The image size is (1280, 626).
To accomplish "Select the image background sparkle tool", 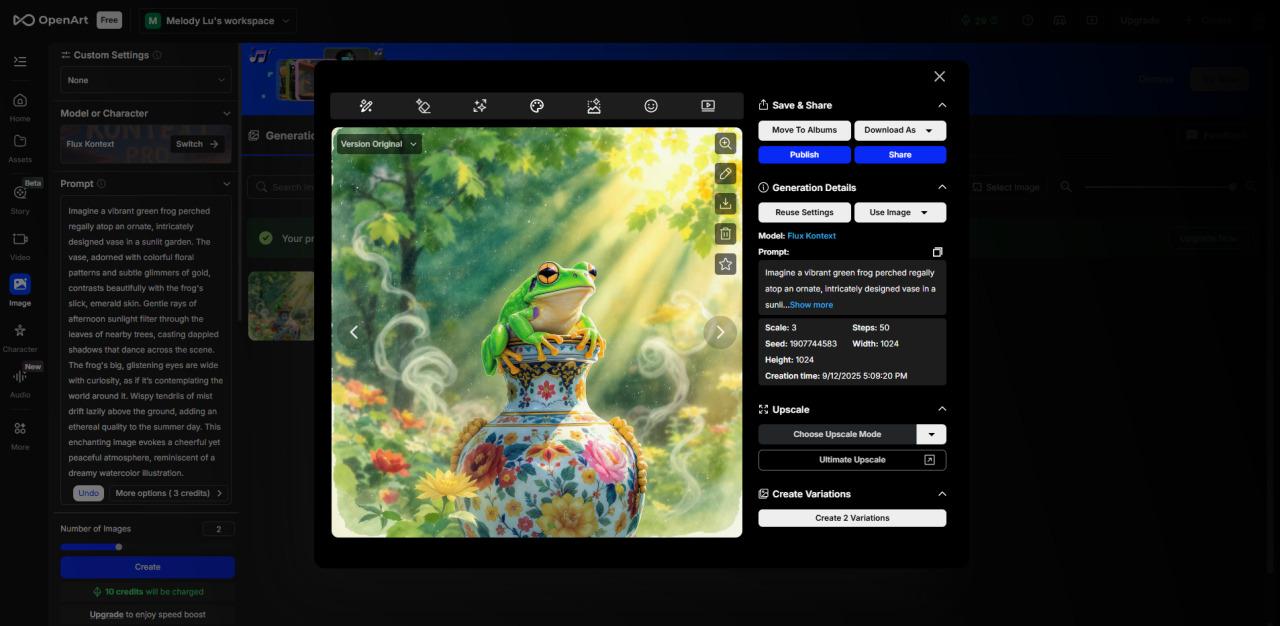I will pos(594,106).
